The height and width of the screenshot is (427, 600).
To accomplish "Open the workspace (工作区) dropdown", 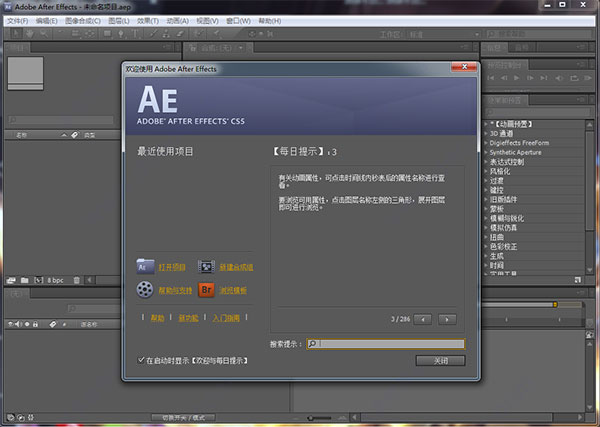I will tap(443, 34).
